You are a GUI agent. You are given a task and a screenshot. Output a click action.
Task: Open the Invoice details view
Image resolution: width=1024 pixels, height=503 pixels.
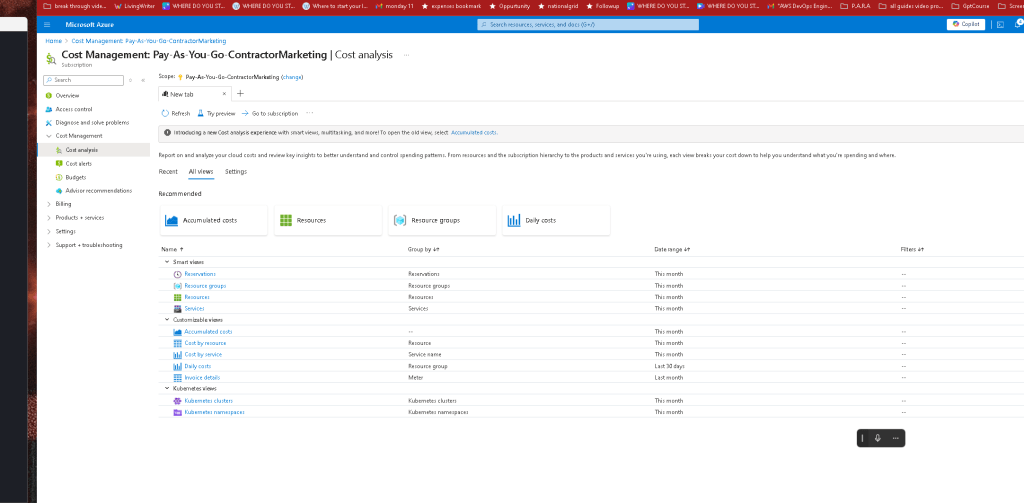(202, 378)
